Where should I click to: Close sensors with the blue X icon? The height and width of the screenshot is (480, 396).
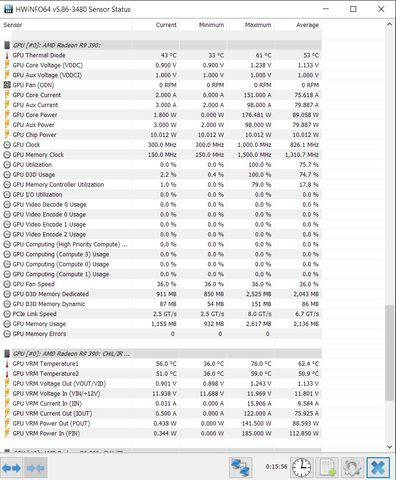378,467
